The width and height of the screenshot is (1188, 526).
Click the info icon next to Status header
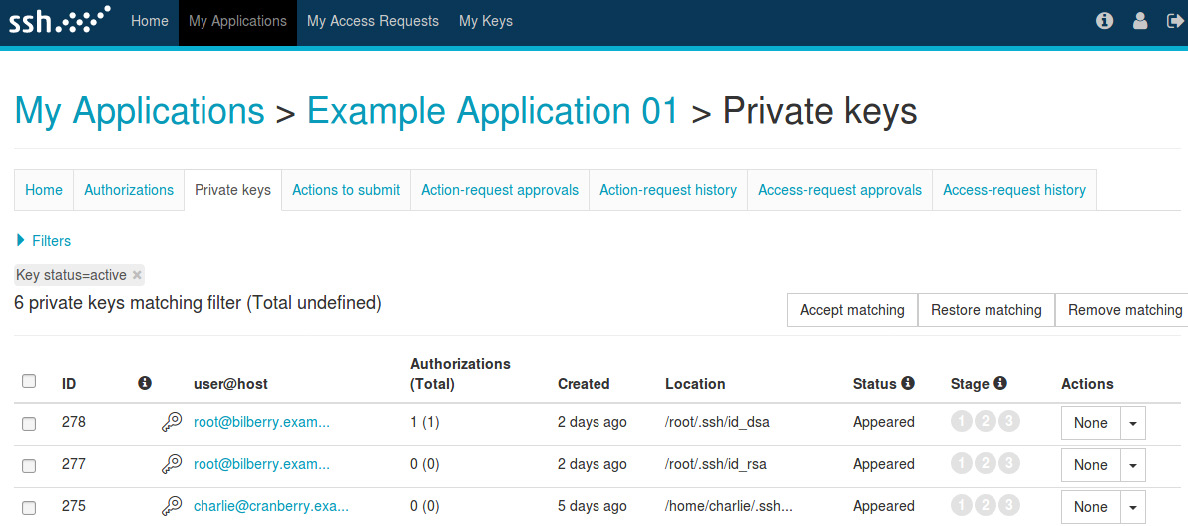[908, 383]
